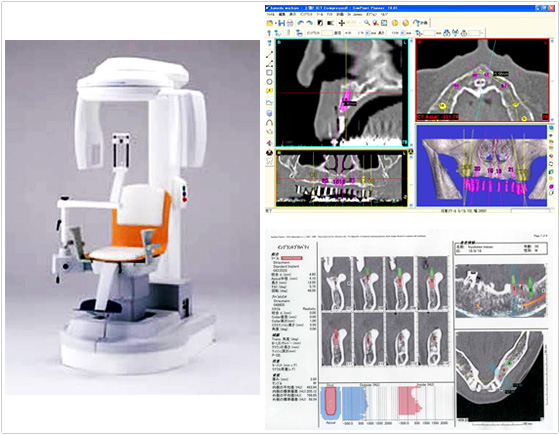Select the panoramic curve (arch) tool
This screenshot has height=435, width=560.
(x=269, y=122)
